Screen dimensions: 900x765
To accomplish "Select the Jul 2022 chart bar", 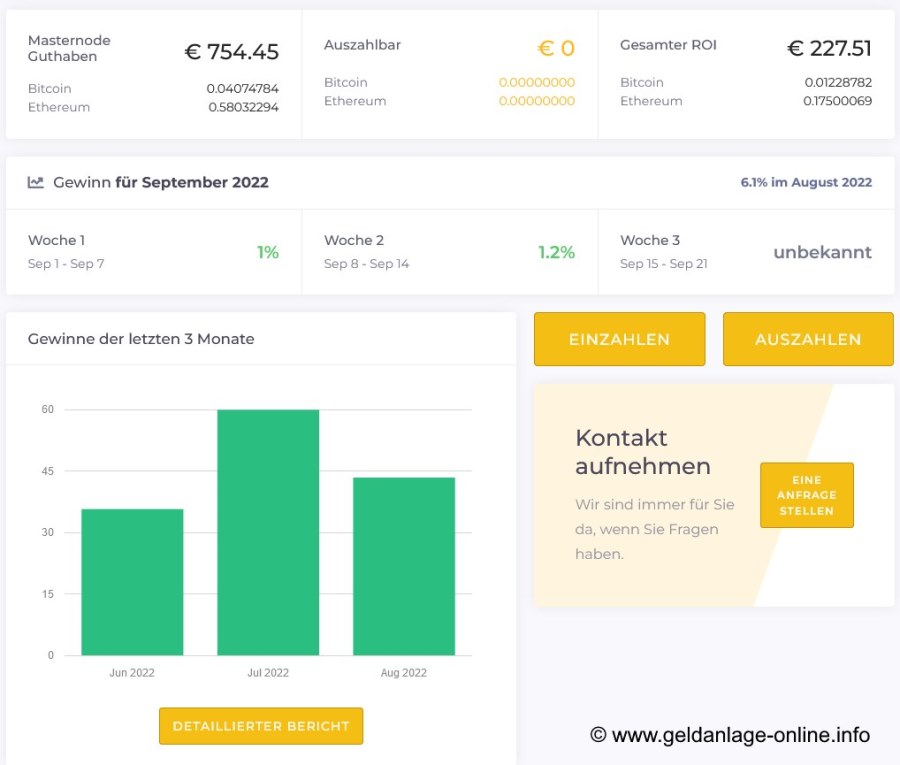I will [268, 532].
